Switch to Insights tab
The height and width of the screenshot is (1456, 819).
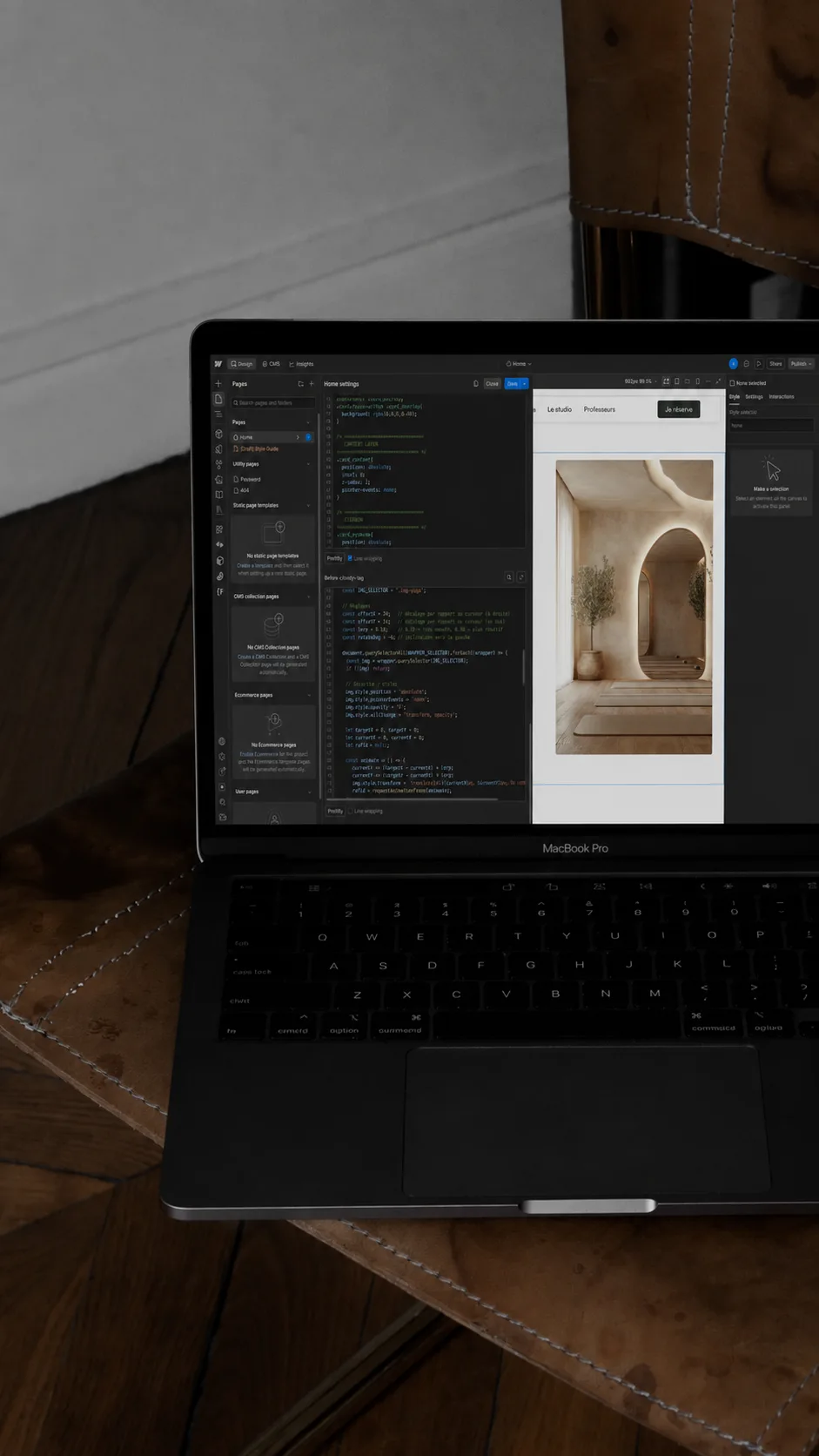(x=301, y=364)
